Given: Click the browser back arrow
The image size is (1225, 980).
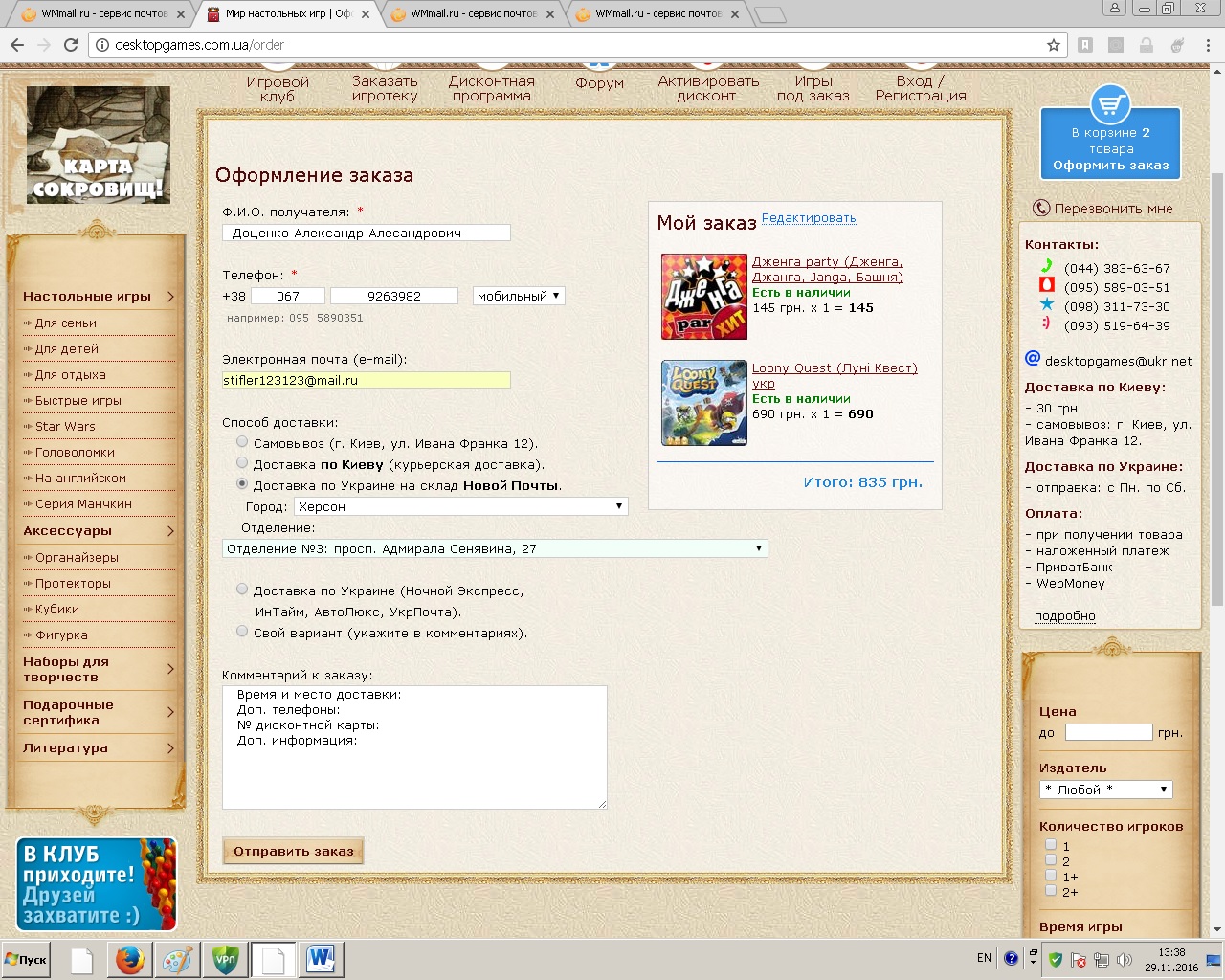Looking at the screenshot, I should click(x=17, y=45).
